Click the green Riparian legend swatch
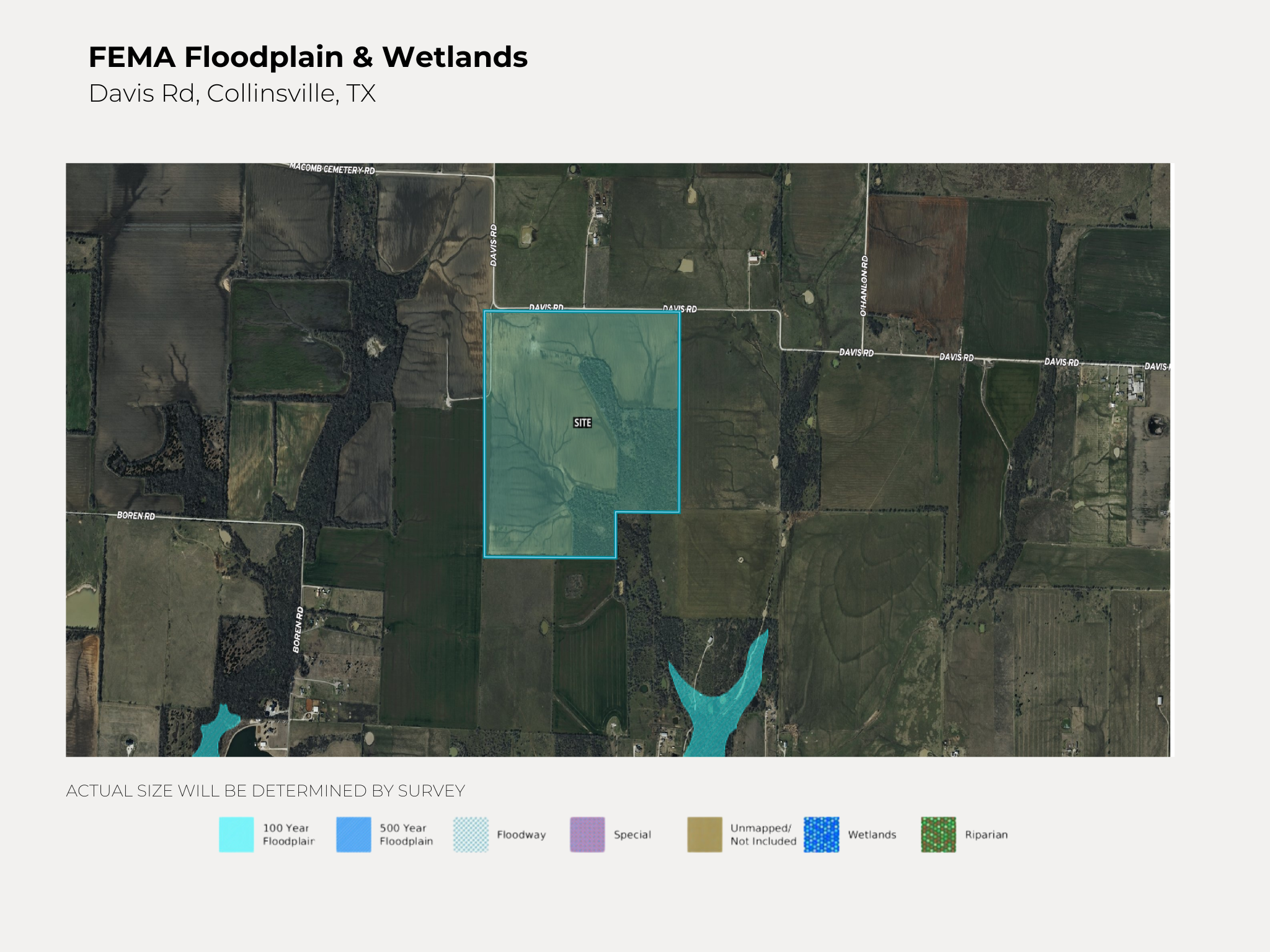This screenshot has width=1270, height=952. [938, 834]
